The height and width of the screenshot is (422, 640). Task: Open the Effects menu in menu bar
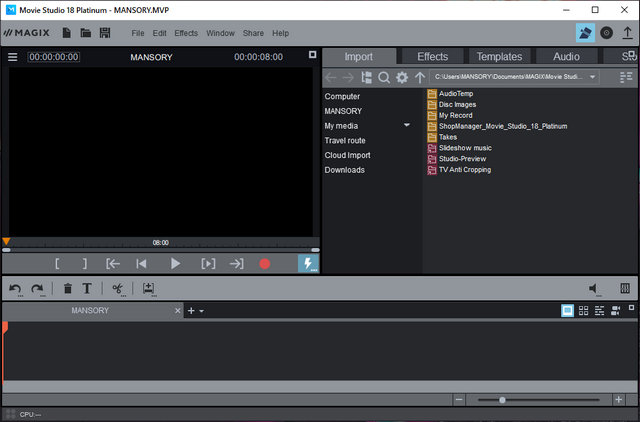pos(186,33)
